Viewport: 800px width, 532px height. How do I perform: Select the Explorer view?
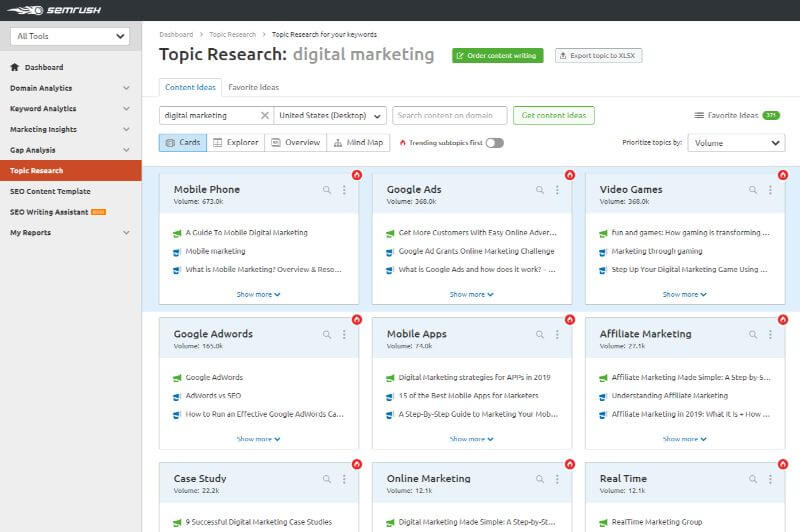[x=236, y=142]
